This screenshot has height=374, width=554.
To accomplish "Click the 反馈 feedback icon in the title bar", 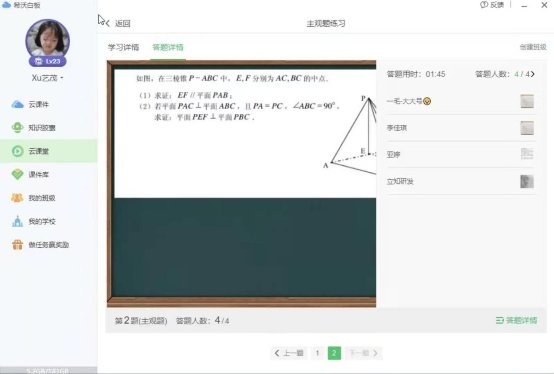I will click(x=484, y=5).
